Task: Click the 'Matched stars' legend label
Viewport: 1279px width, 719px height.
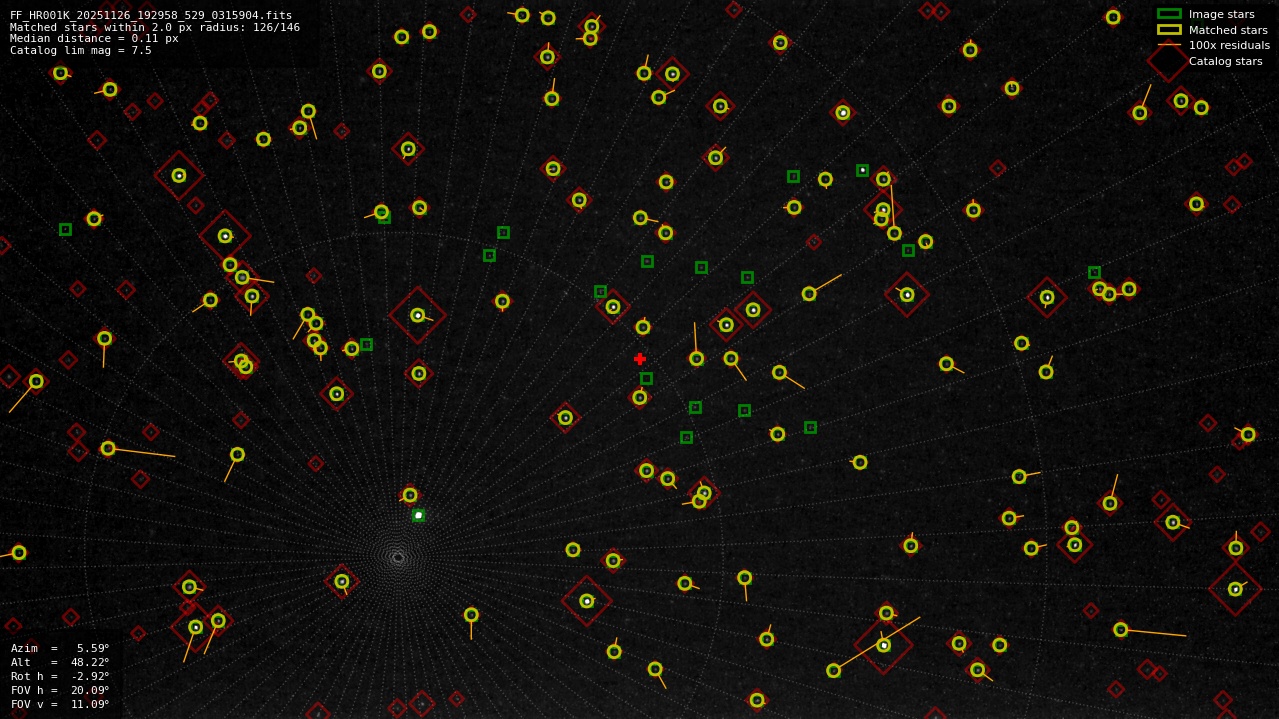Action: (x=1228, y=30)
